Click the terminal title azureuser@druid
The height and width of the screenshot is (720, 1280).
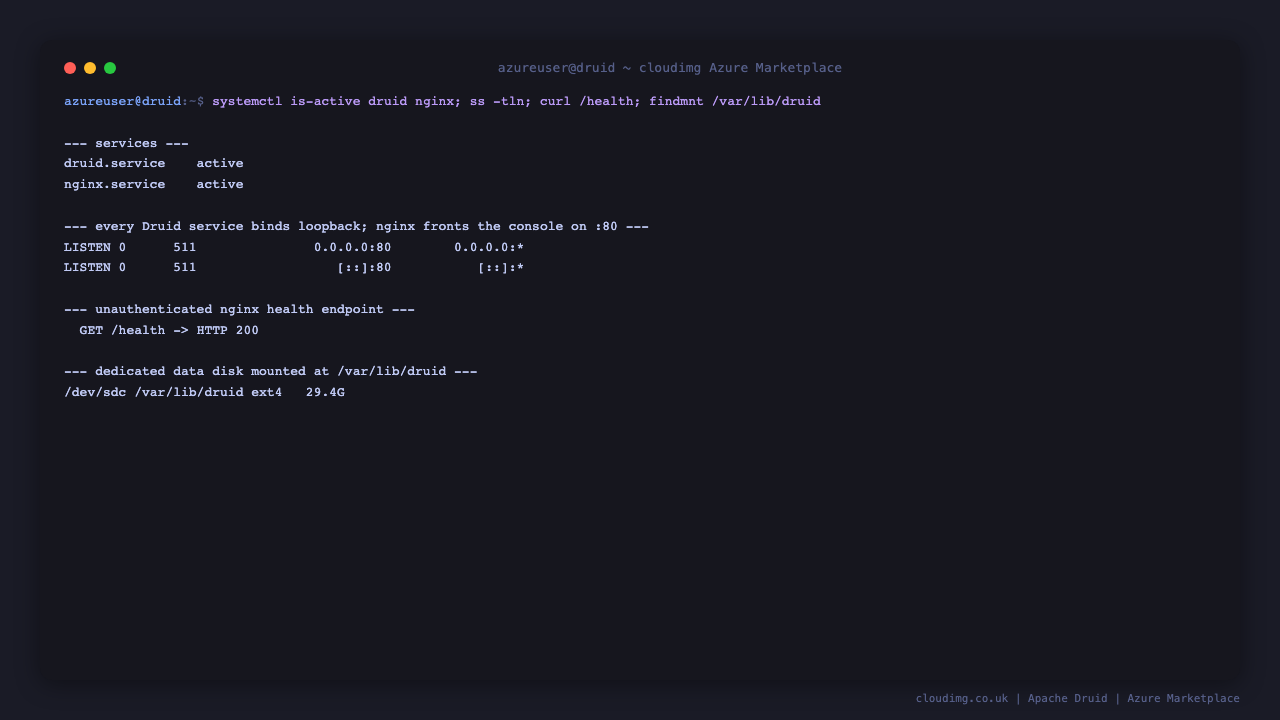(x=670, y=68)
